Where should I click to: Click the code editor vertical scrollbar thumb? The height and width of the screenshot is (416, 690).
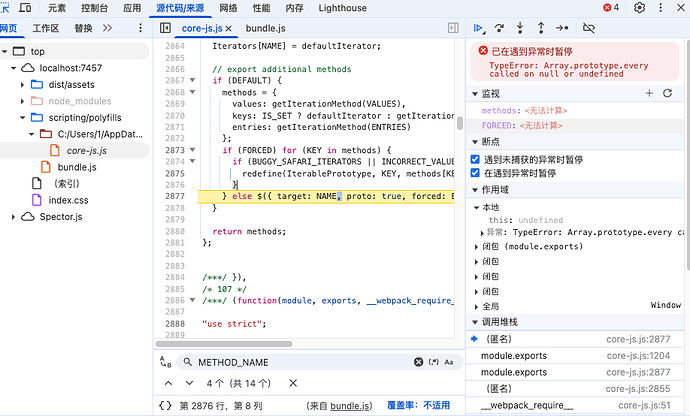pyautogui.click(x=460, y=123)
